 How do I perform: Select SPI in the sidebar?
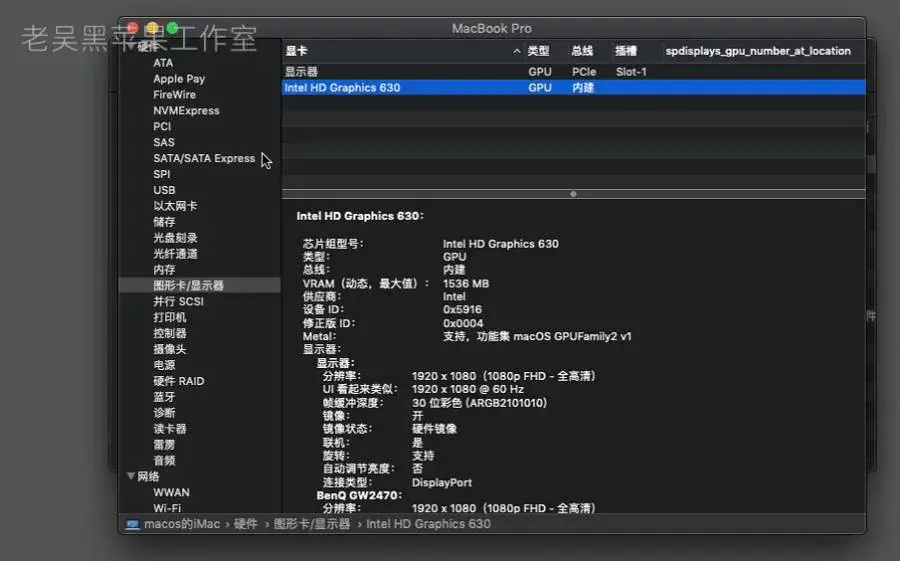tap(161, 174)
